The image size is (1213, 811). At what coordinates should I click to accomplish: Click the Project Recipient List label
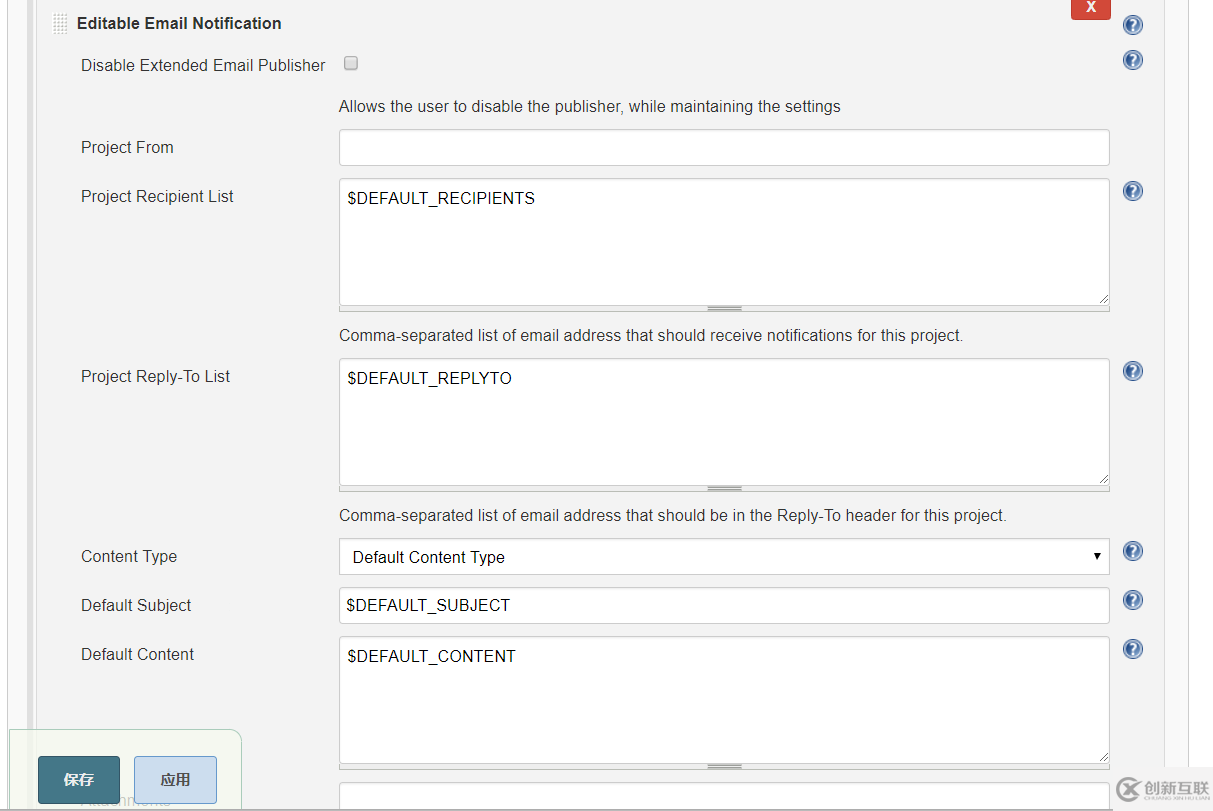(x=157, y=196)
